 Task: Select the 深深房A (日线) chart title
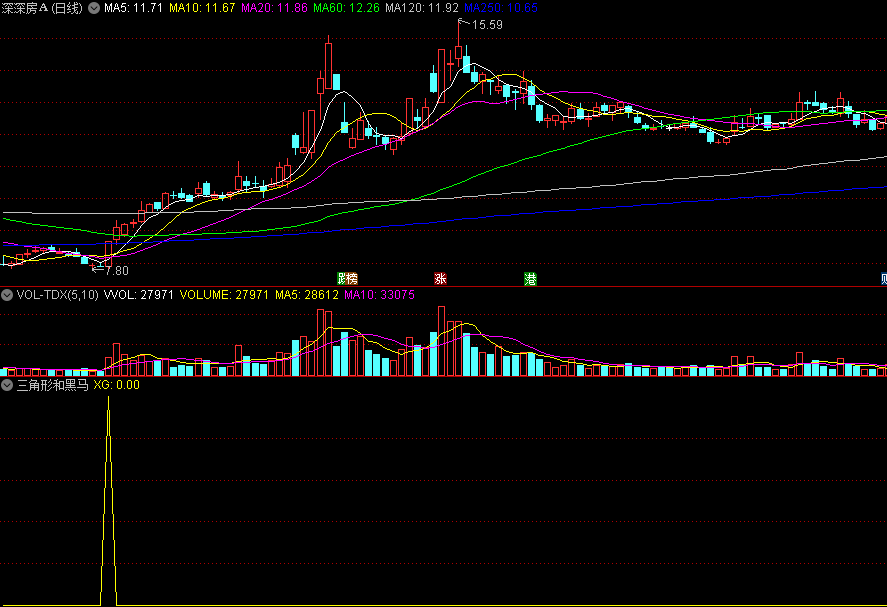[42, 8]
